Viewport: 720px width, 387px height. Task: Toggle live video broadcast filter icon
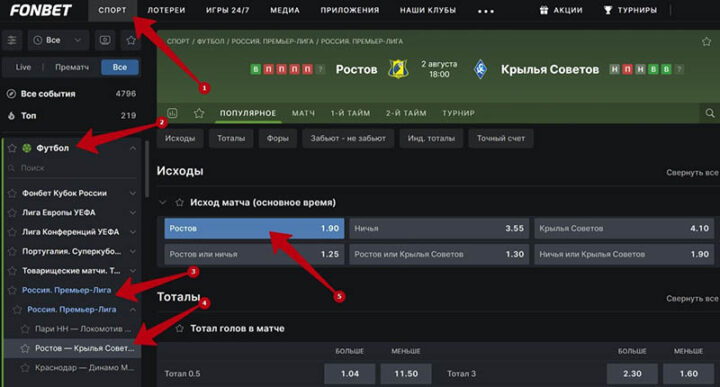click(x=105, y=40)
